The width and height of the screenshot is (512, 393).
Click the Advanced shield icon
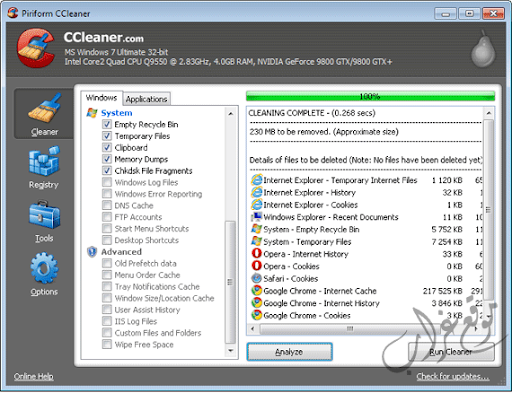[x=92, y=252]
